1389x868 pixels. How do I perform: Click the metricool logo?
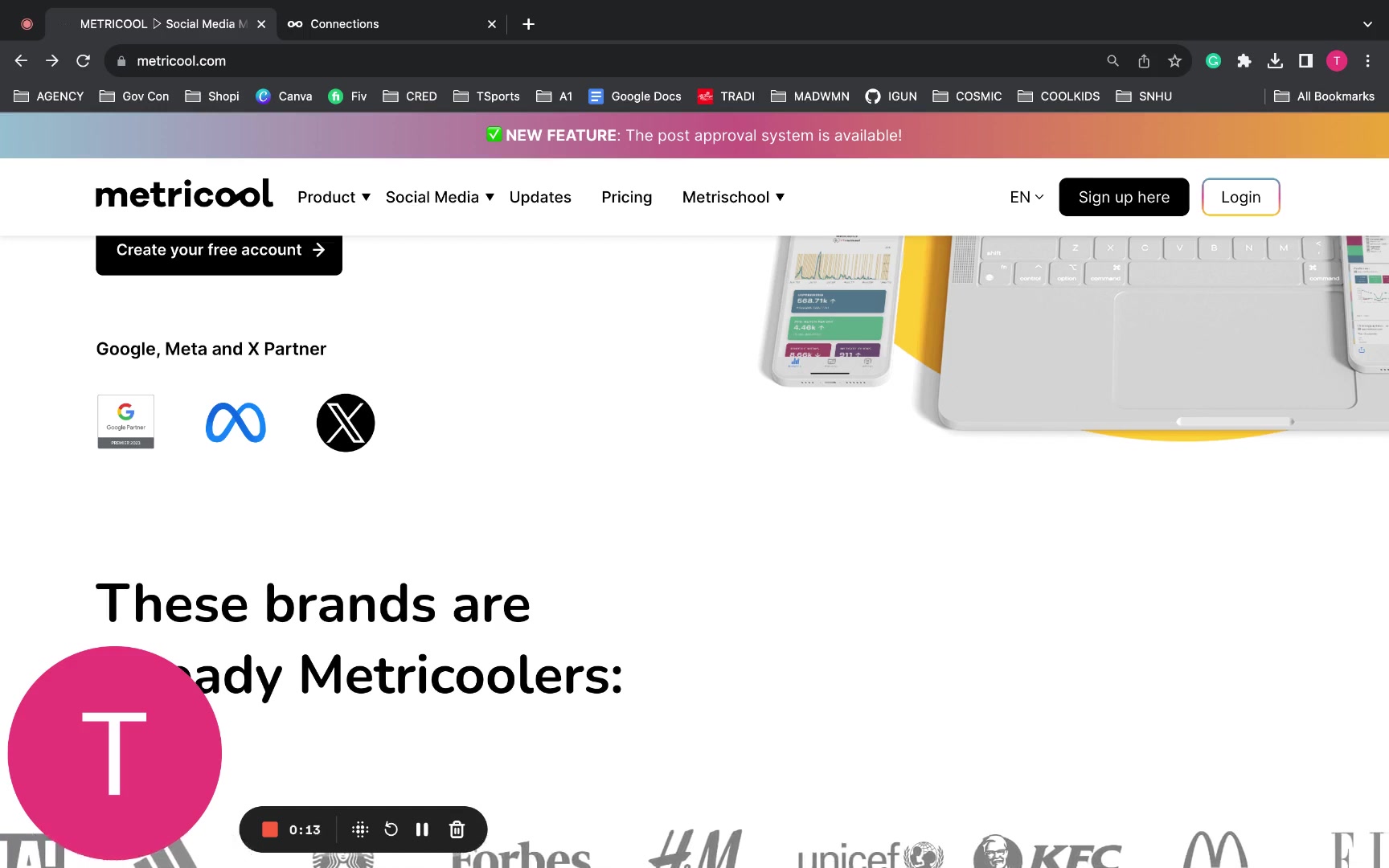(x=184, y=195)
